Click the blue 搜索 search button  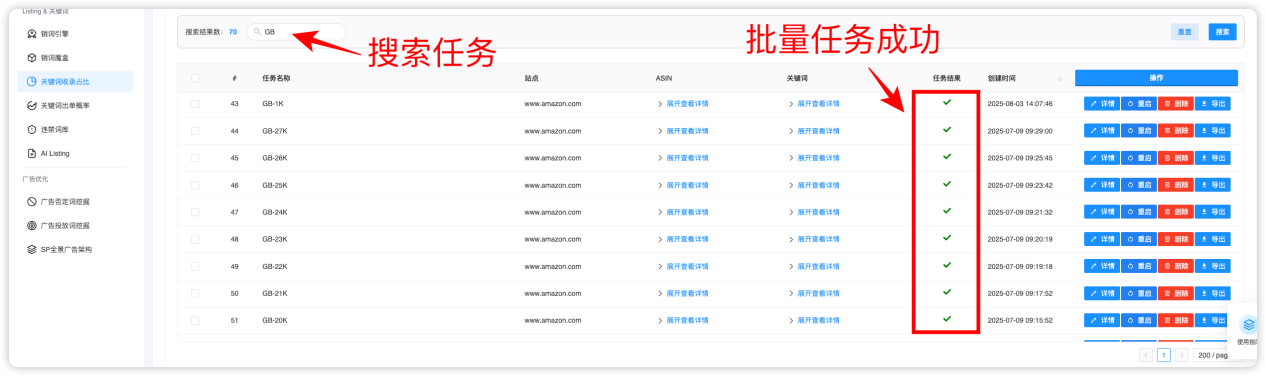click(x=1222, y=32)
